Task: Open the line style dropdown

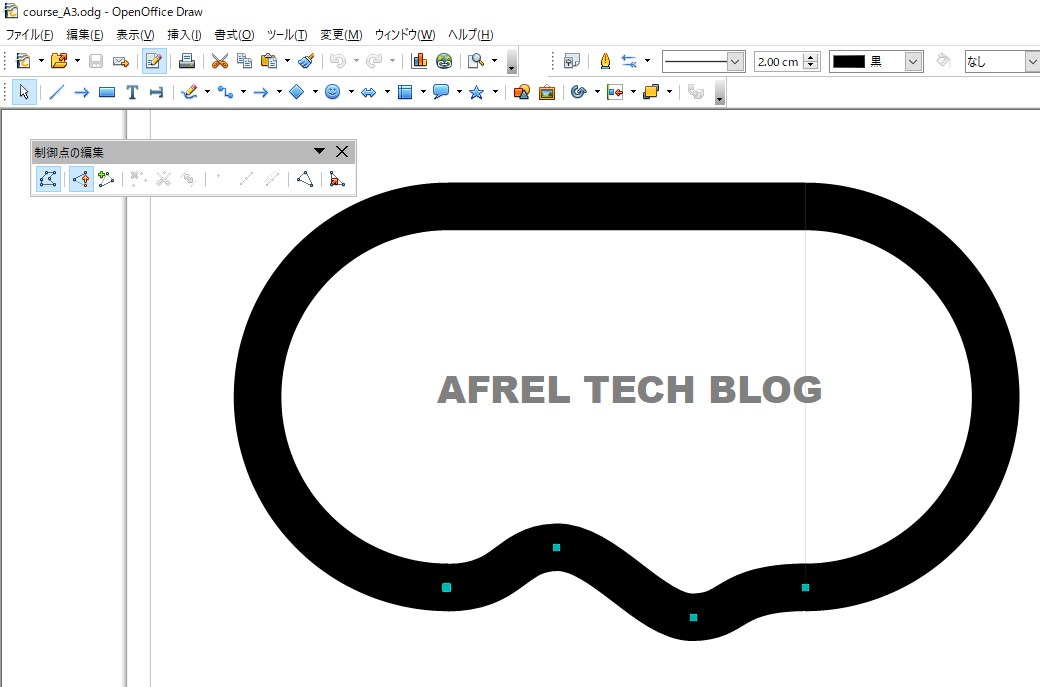Action: pyautogui.click(x=736, y=61)
